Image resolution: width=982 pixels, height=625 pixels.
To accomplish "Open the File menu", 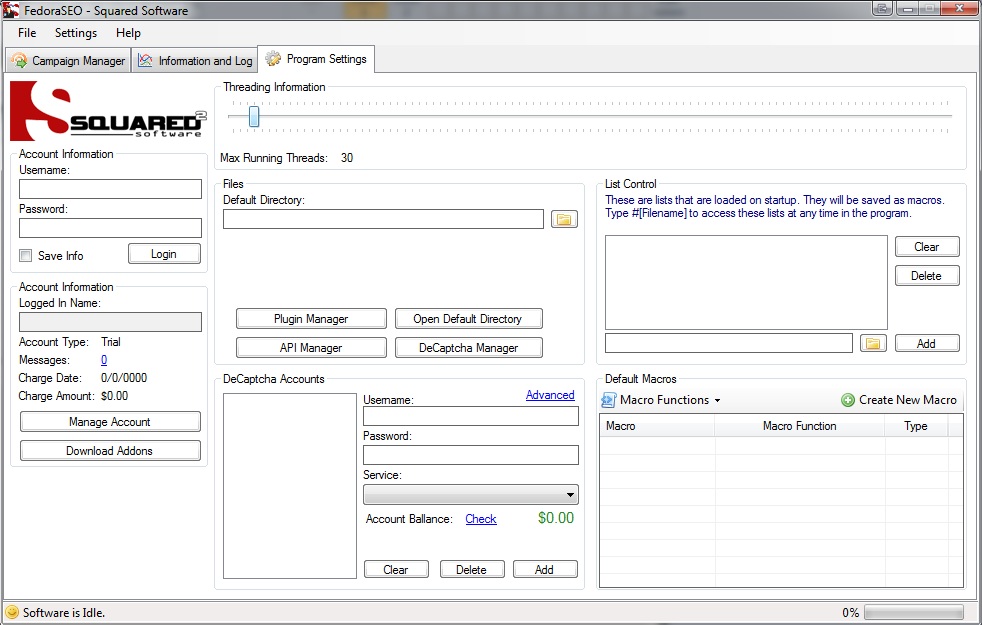I will tap(27, 33).
